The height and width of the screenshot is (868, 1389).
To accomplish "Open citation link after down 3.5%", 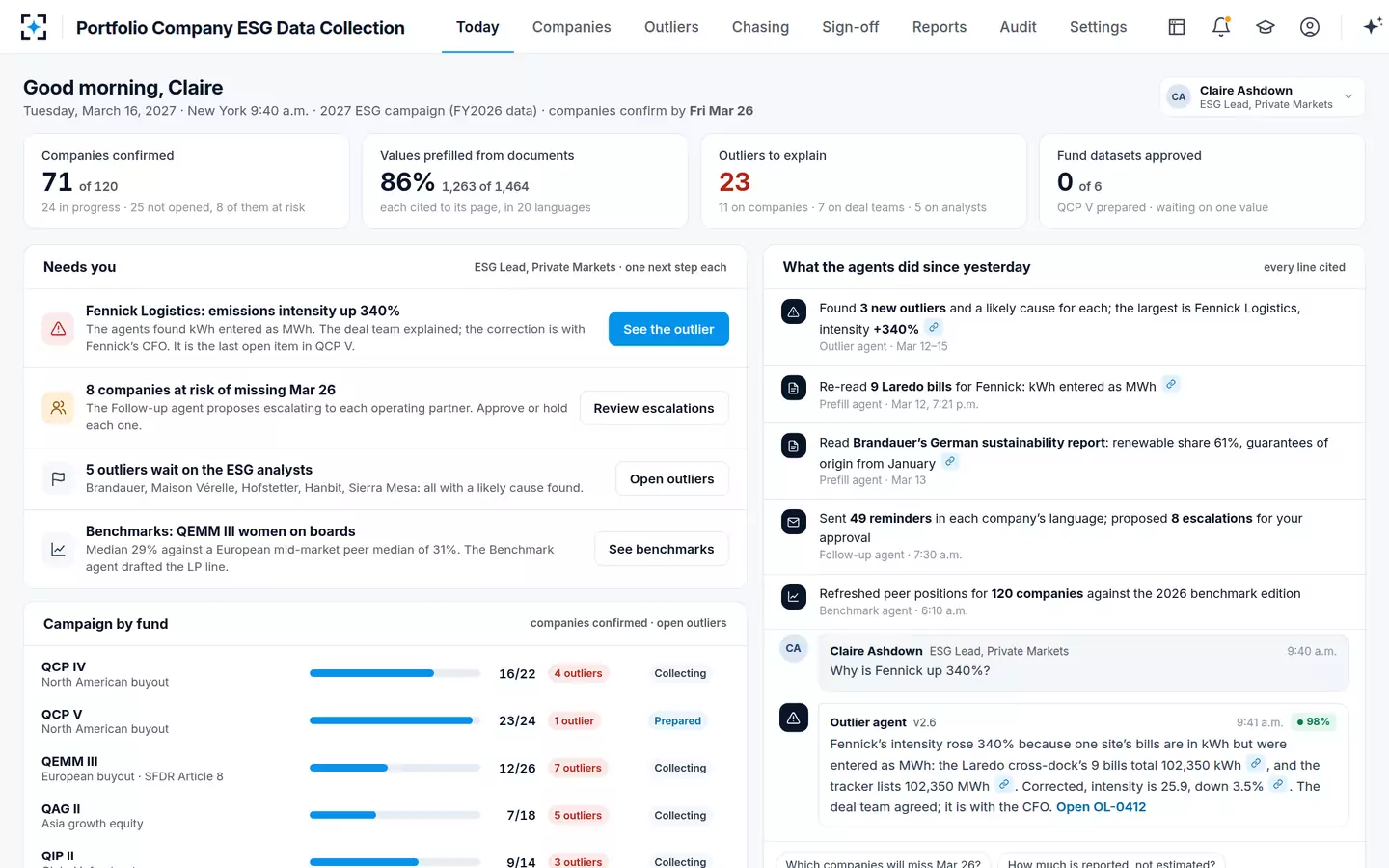I will coord(1278,785).
